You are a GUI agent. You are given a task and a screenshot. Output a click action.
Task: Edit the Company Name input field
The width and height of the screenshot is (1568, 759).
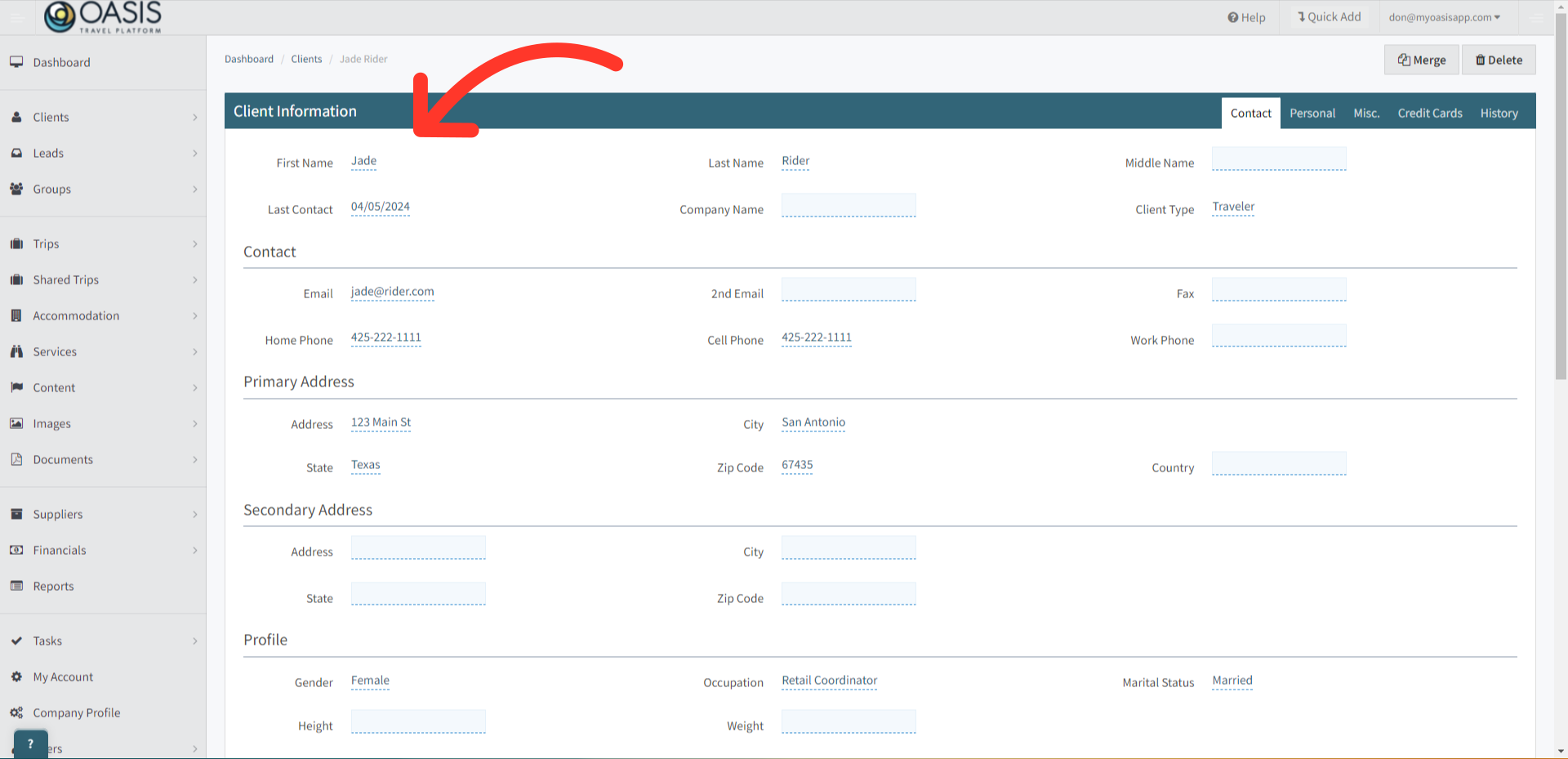coord(849,205)
